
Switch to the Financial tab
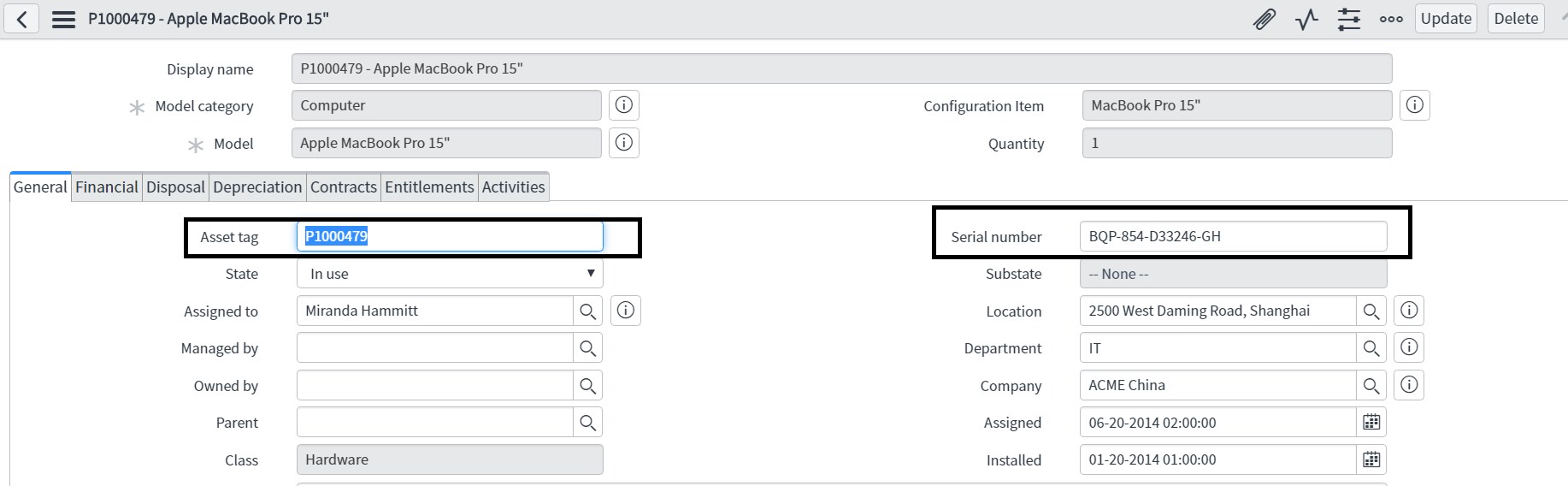[106, 187]
